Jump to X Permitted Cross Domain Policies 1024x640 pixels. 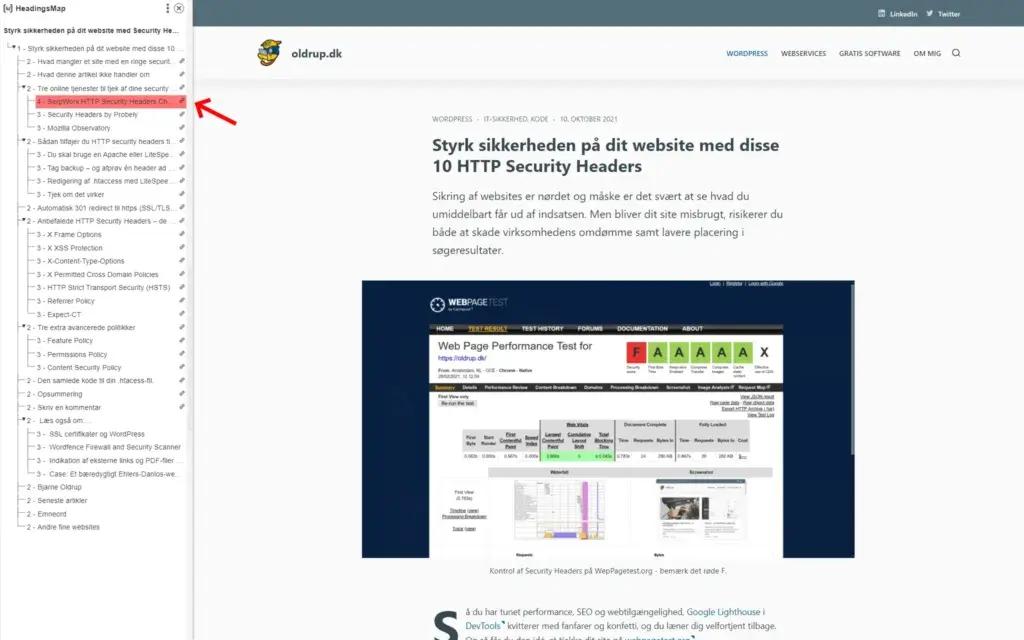click(97, 274)
